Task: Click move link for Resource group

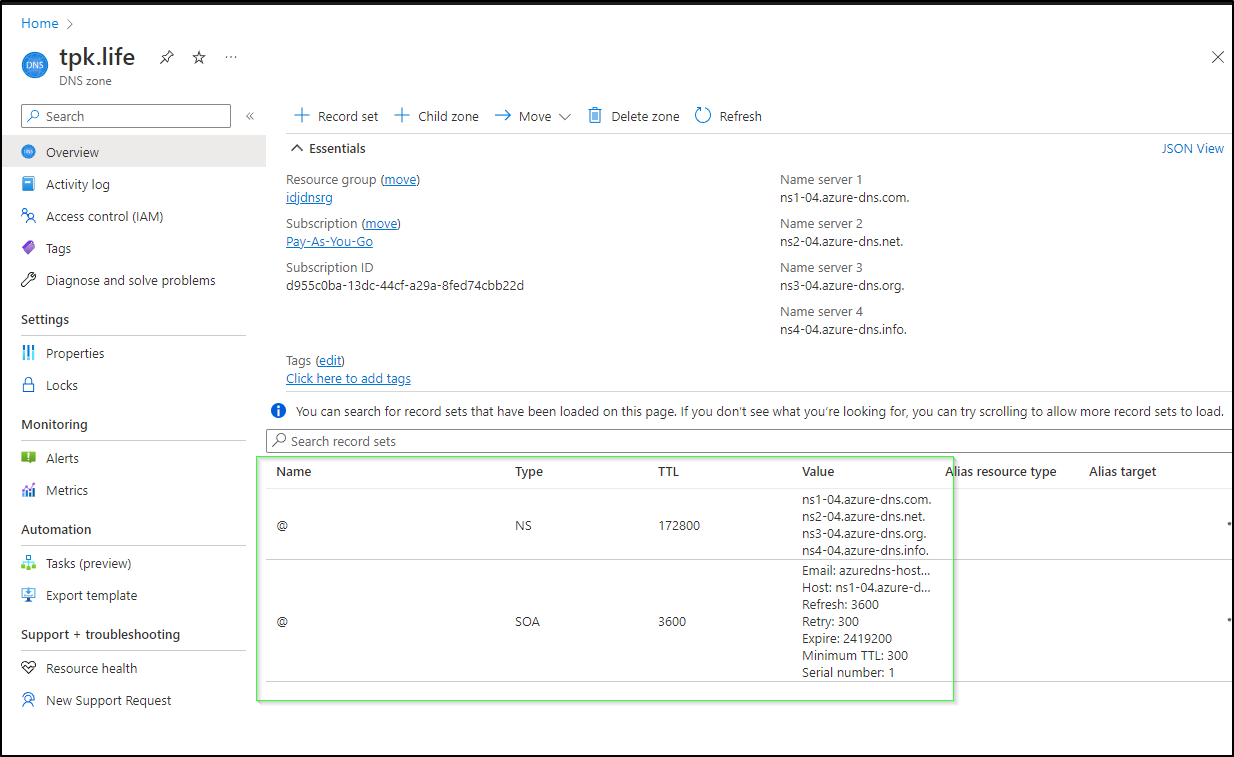Action: pos(400,180)
